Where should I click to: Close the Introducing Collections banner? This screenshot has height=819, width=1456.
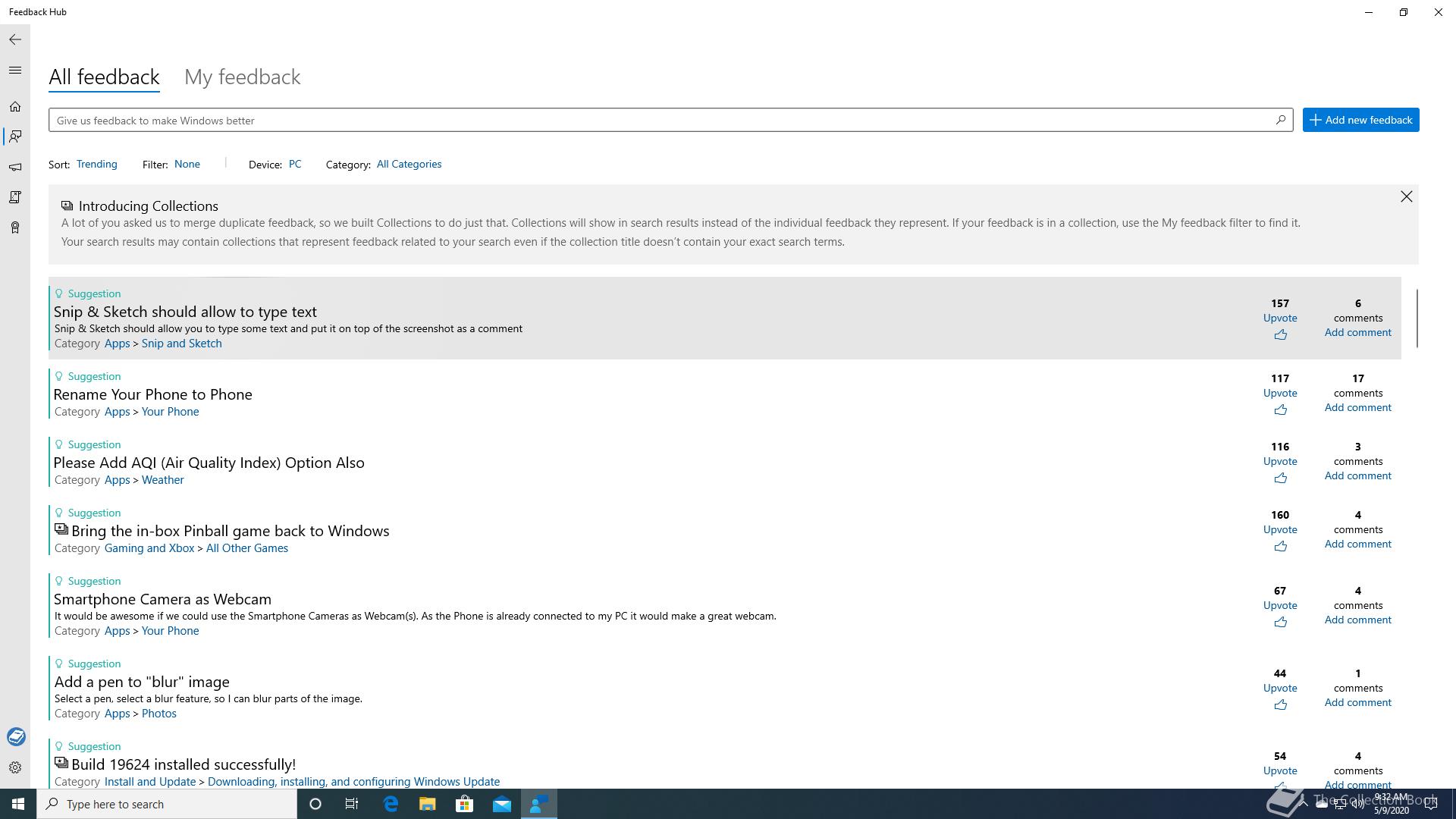pos(1407,197)
